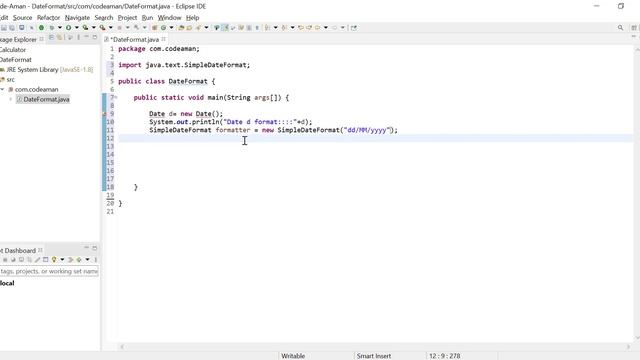Click the Save All toolbar icon
Viewport: 640px width, 360px height.
click(12, 28)
